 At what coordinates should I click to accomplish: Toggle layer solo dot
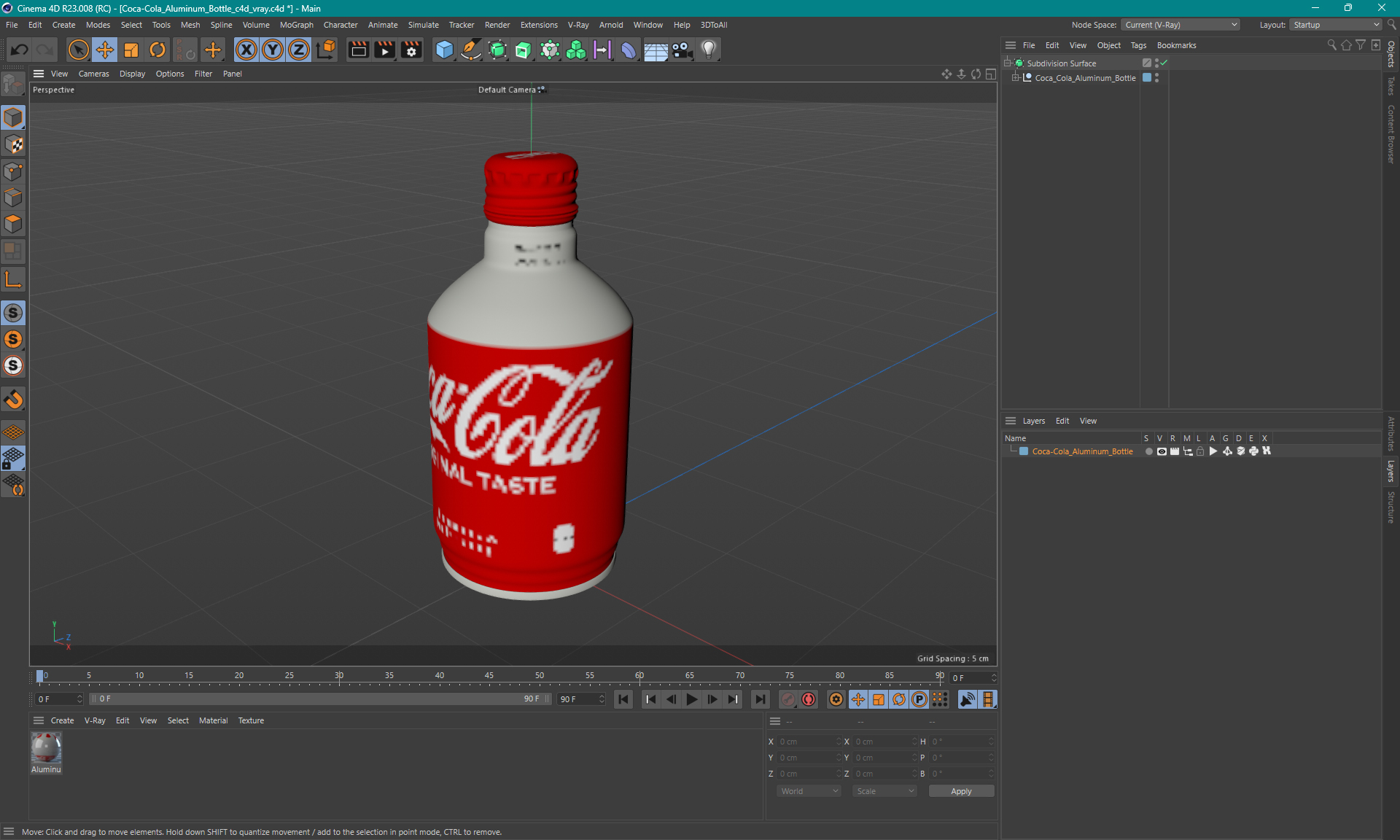click(x=1148, y=451)
